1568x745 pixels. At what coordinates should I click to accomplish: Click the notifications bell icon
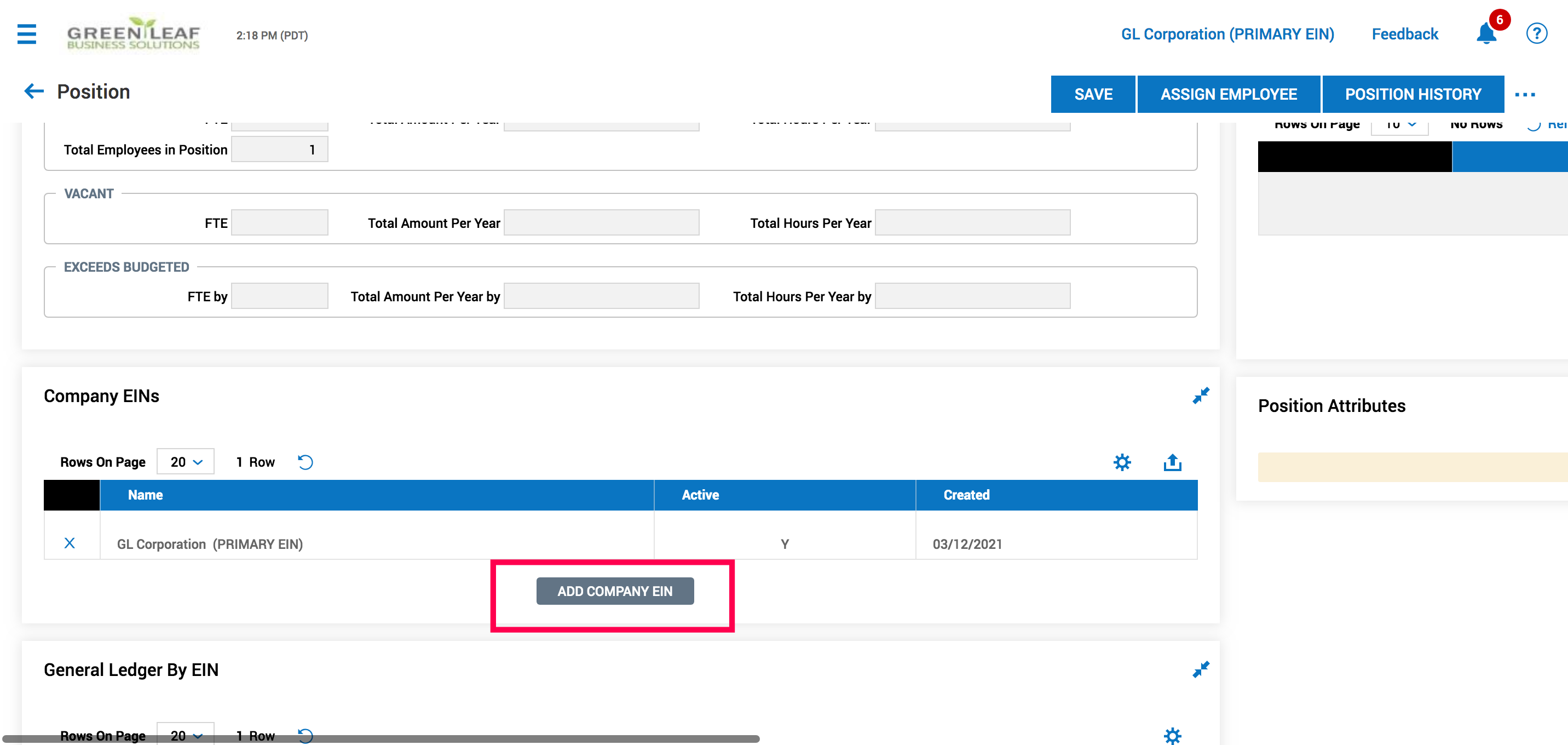[1486, 33]
